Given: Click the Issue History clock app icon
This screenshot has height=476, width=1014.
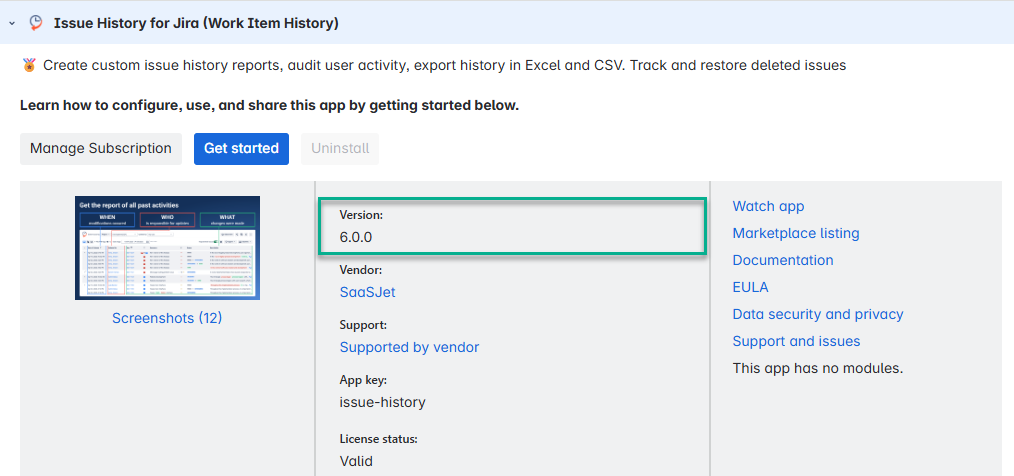Looking at the screenshot, I should click(36, 22).
